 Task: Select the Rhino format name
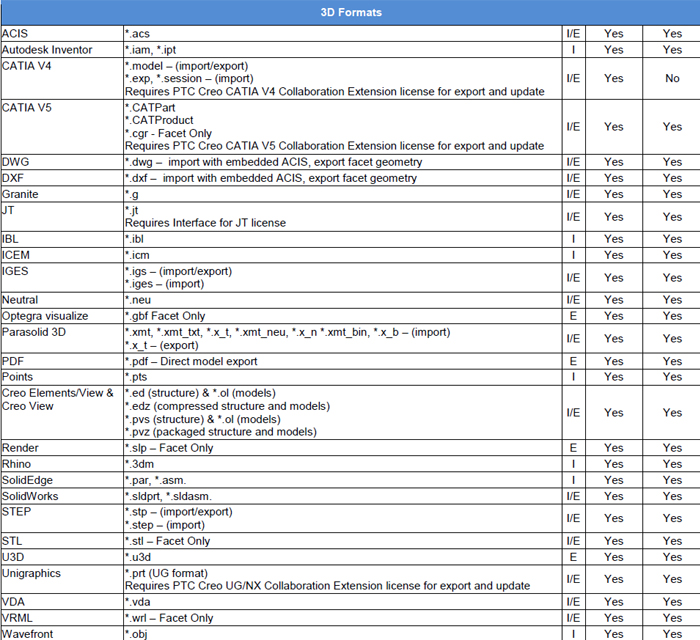(17, 464)
